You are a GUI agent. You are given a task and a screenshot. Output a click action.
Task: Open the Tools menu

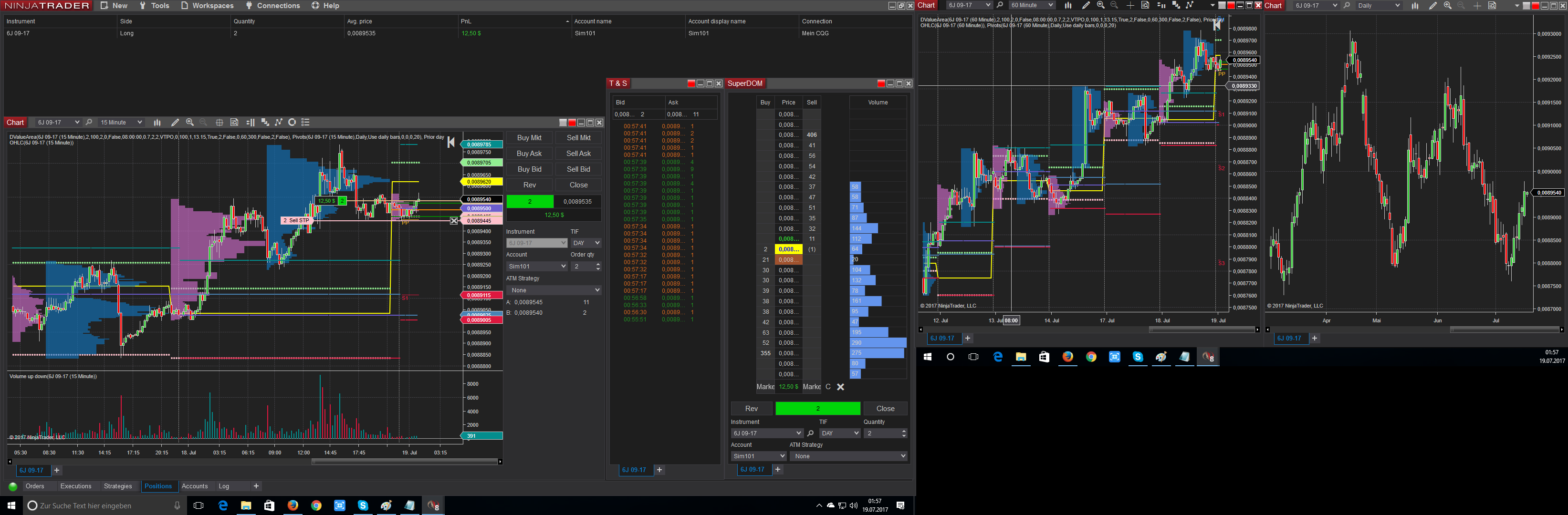pos(155,5)
